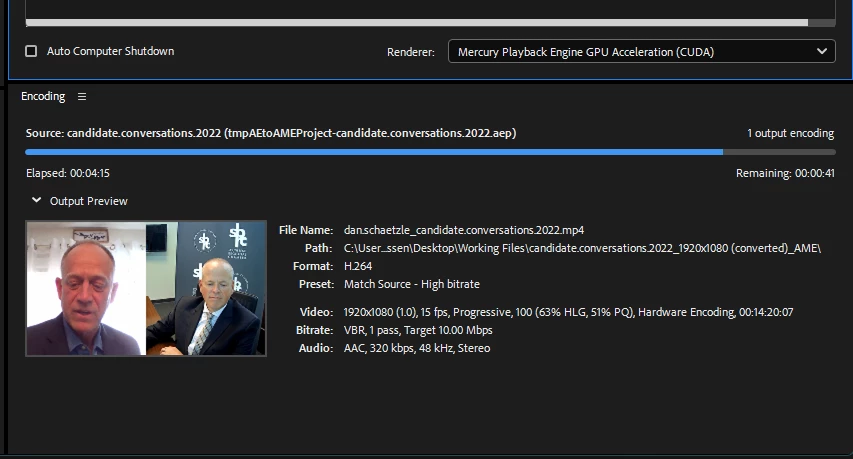Click the output path text
The width and height of the screenshot is (853, 459).
pos(582,248)
